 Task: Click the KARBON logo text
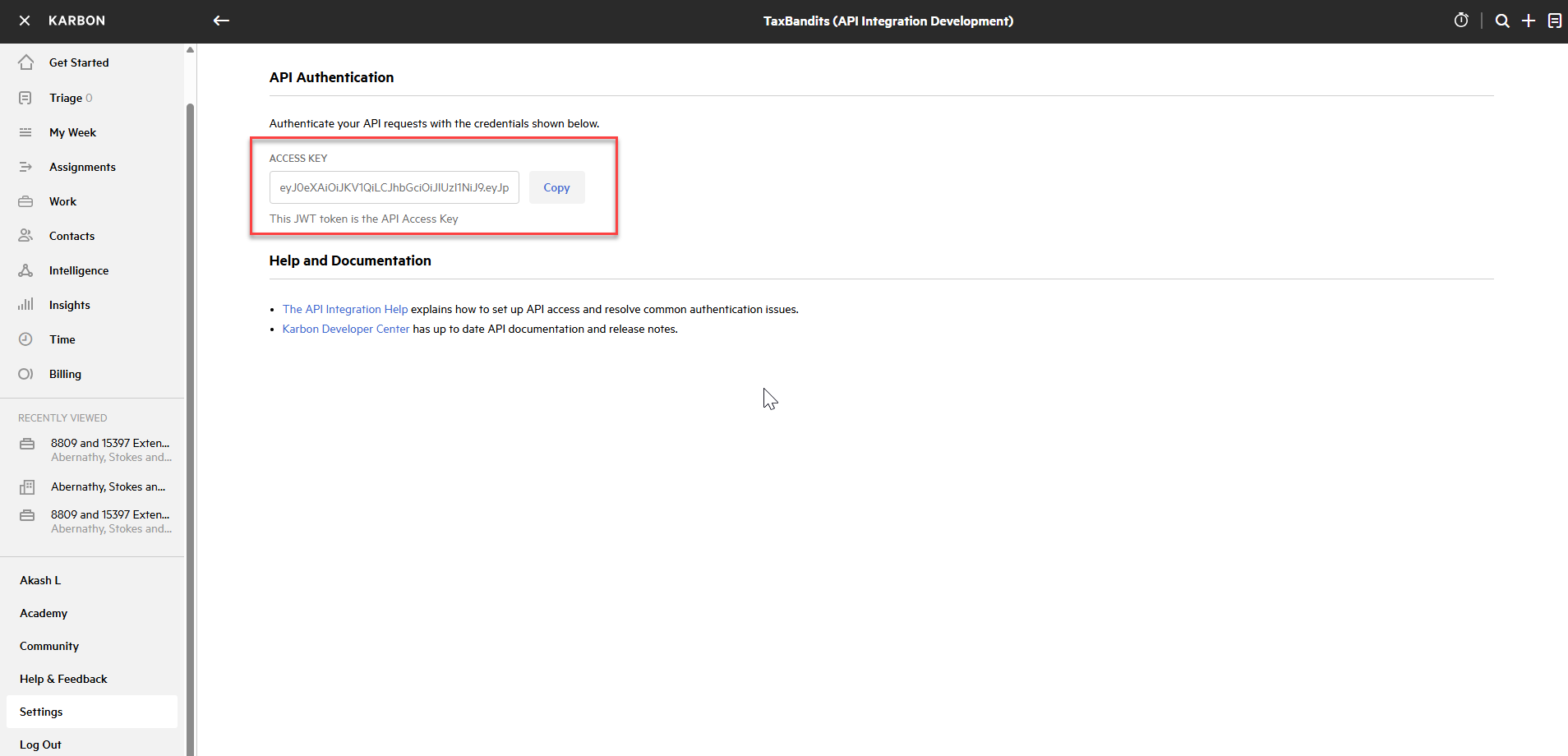pos(76,21)
